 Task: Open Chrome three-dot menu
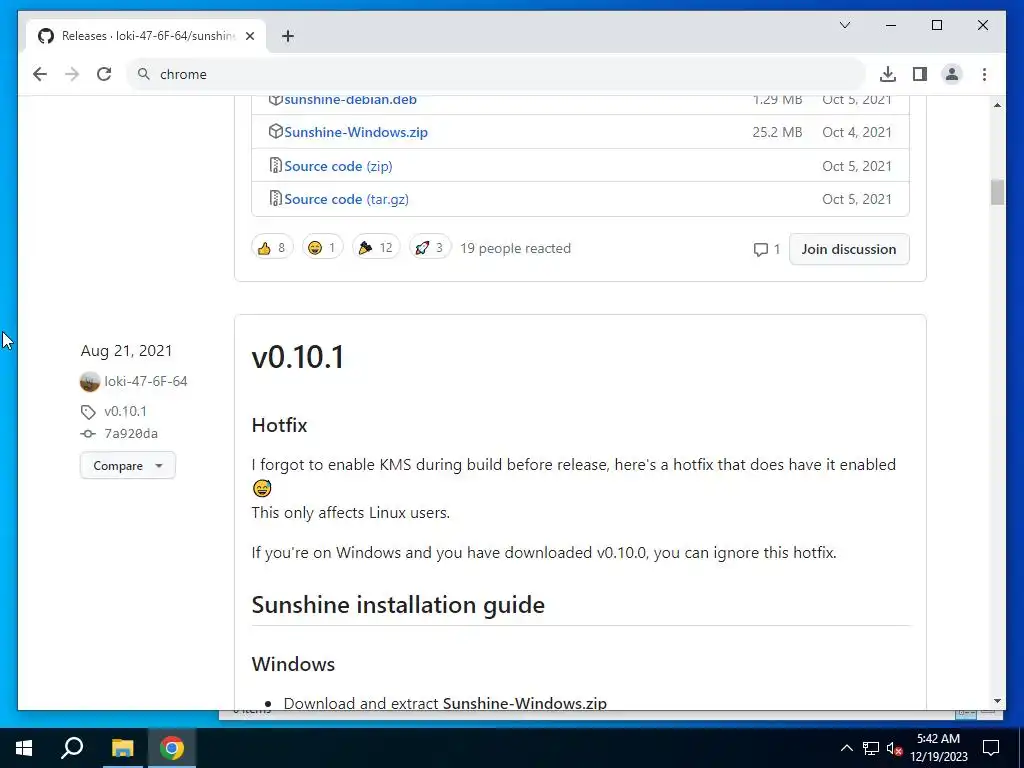(984, 74)
